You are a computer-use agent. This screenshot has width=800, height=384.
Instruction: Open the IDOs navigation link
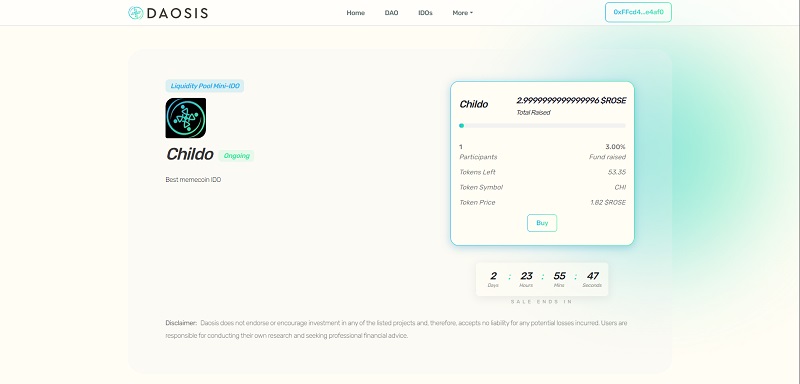(426, 13)
